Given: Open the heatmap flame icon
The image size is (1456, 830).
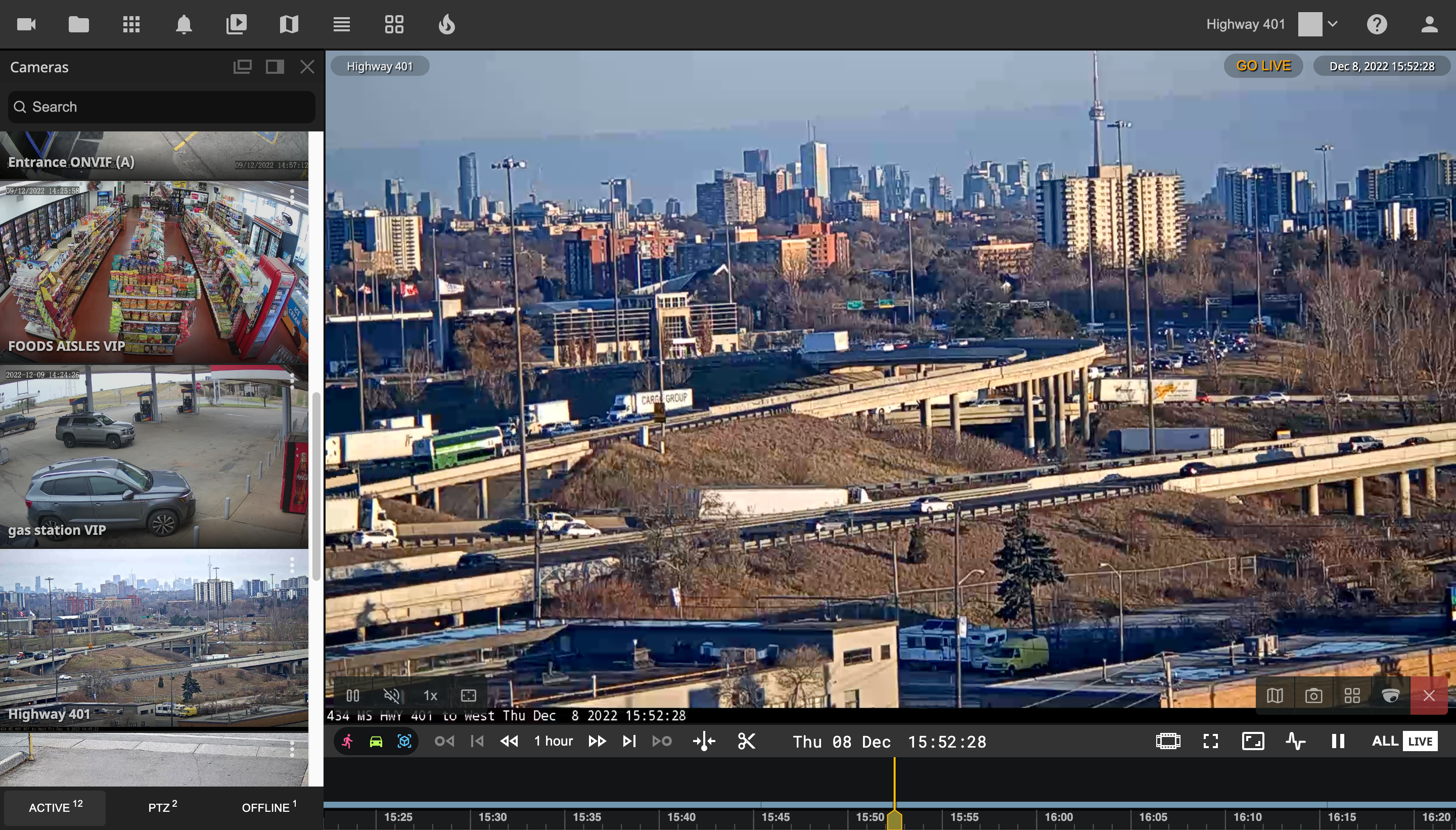Looking at the screenshot, I should 446,24.
